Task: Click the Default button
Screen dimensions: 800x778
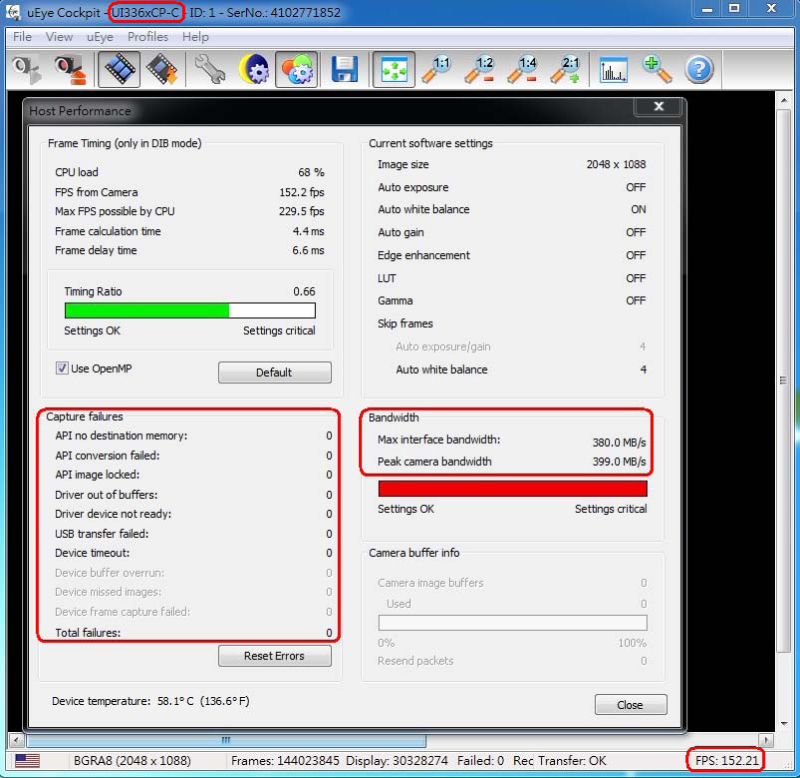Action: coord(274,372)
